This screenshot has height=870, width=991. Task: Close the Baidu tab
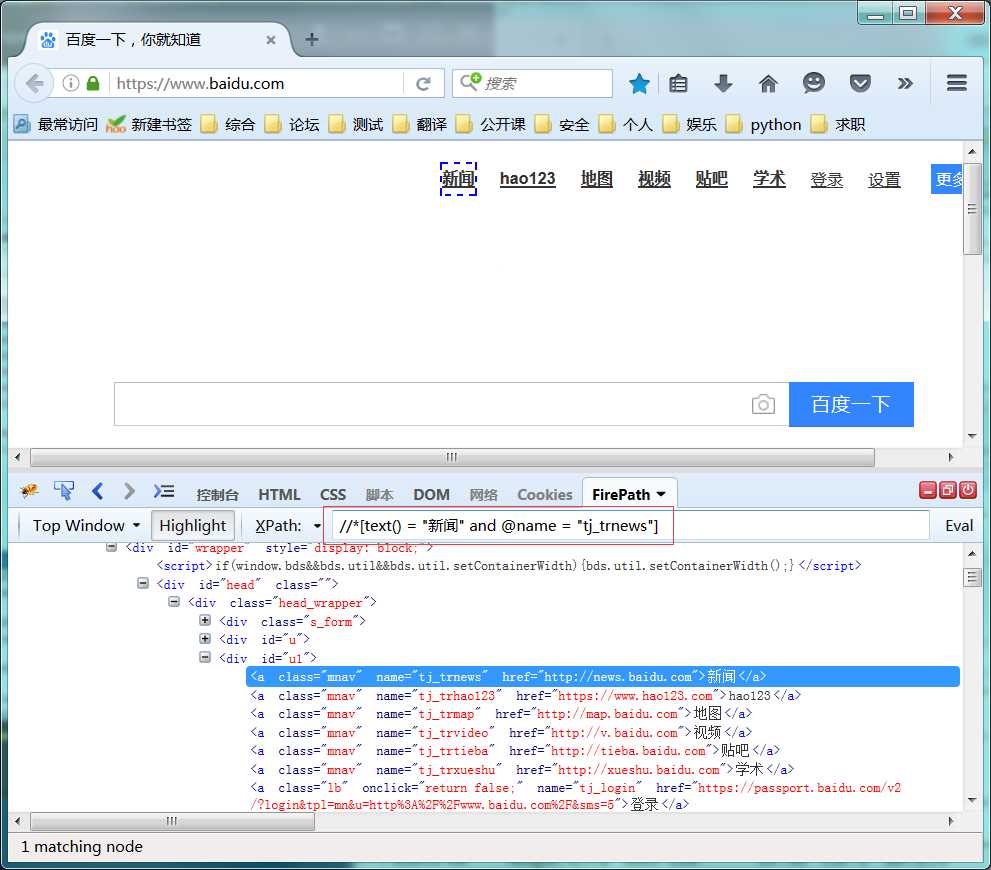point(271,40)
